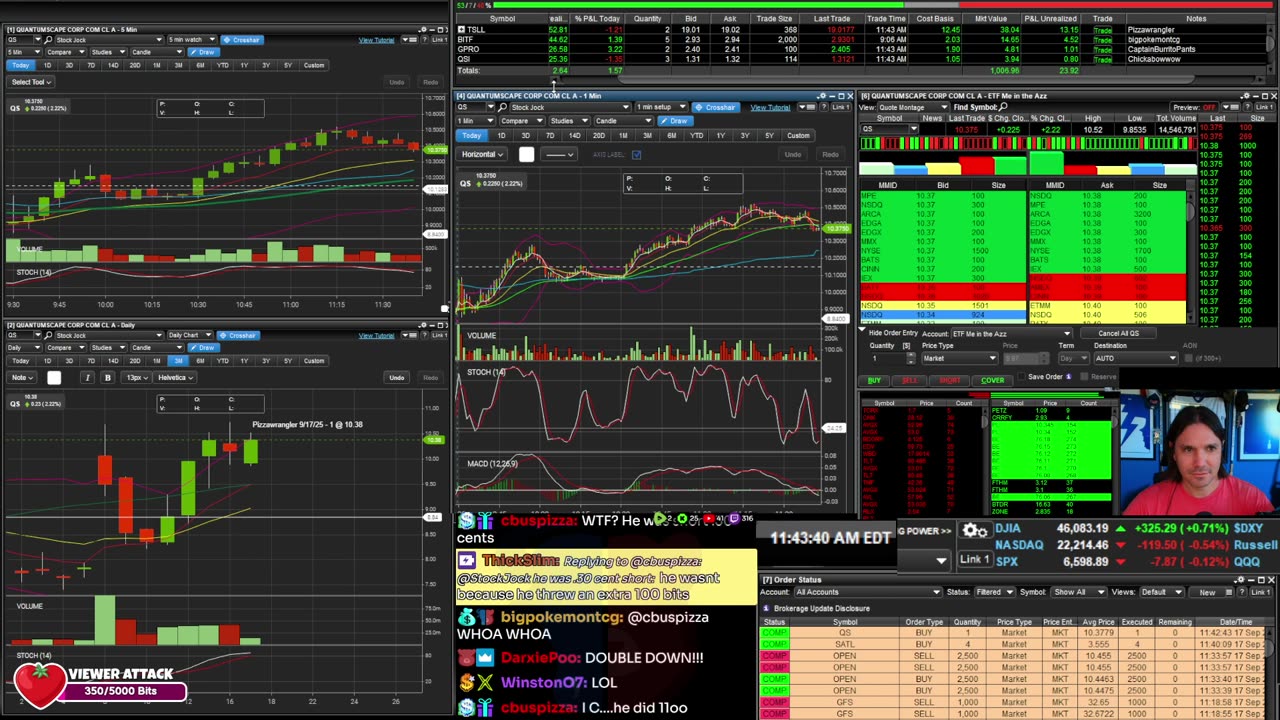Toggle Crosshair in the Daily chart window
1280x720 pixels.
[x=238, y=335]
